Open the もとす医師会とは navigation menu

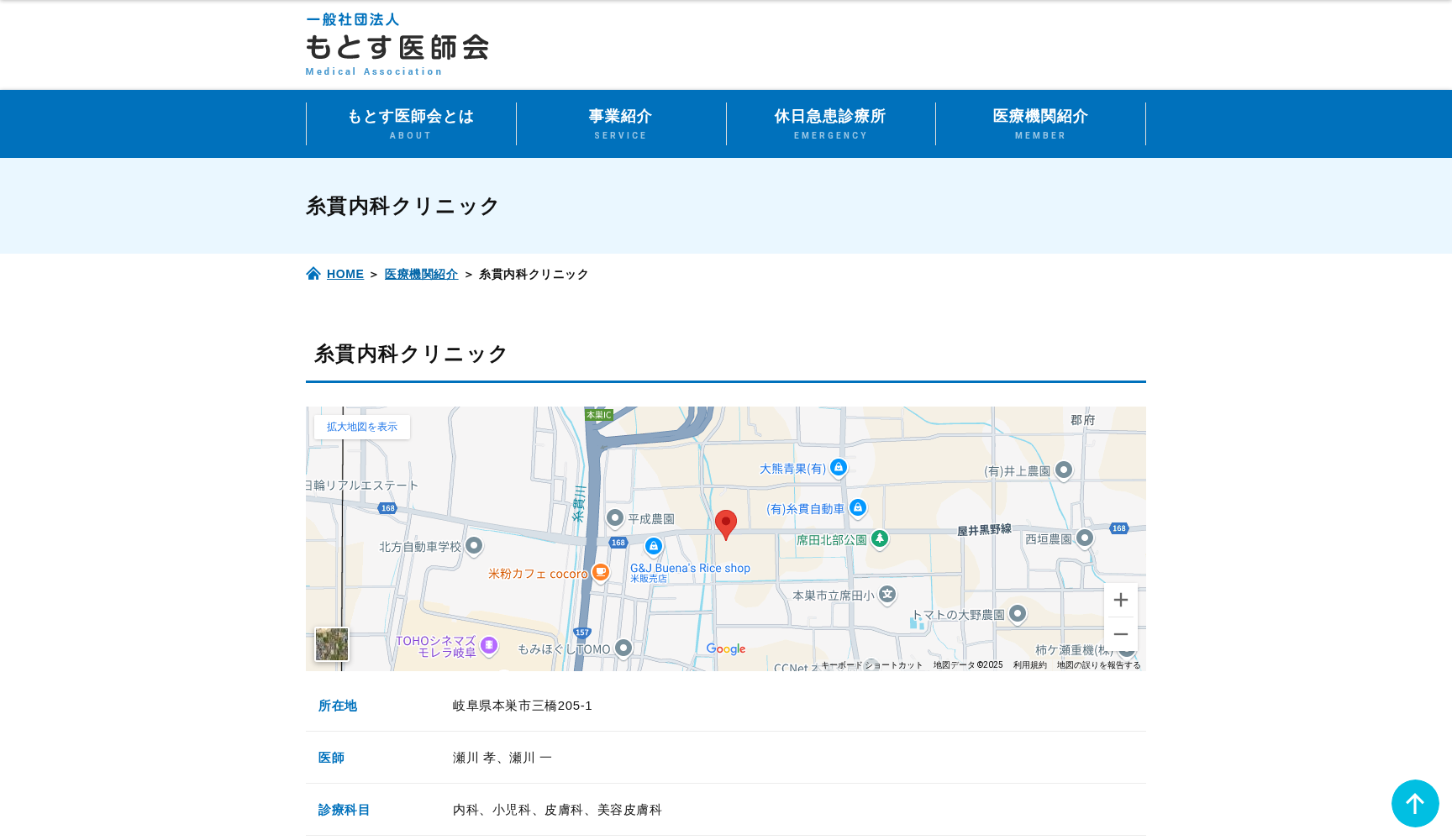410,123
